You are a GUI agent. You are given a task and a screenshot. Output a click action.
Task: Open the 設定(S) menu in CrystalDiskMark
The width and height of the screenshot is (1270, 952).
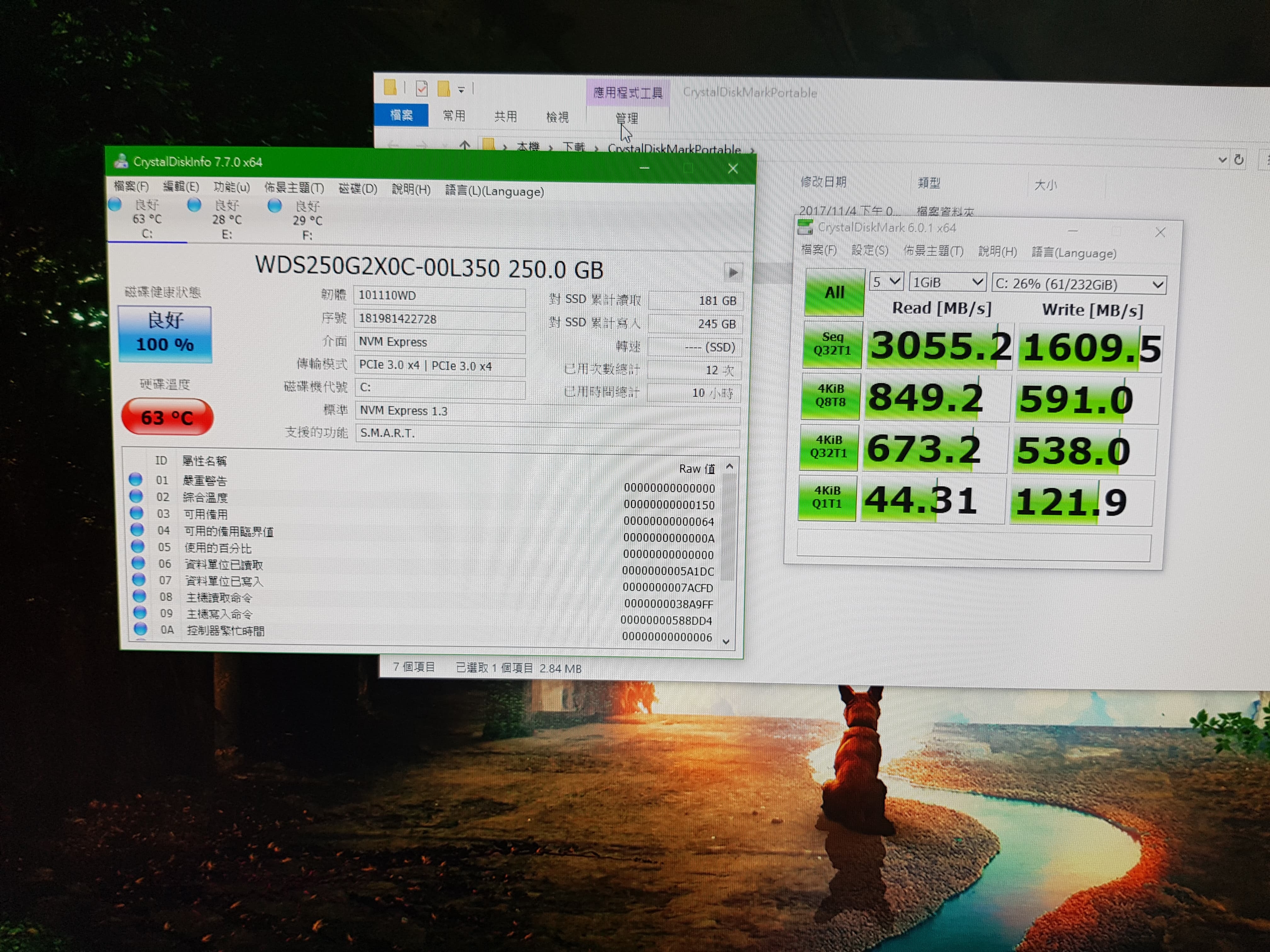(870, 250)
